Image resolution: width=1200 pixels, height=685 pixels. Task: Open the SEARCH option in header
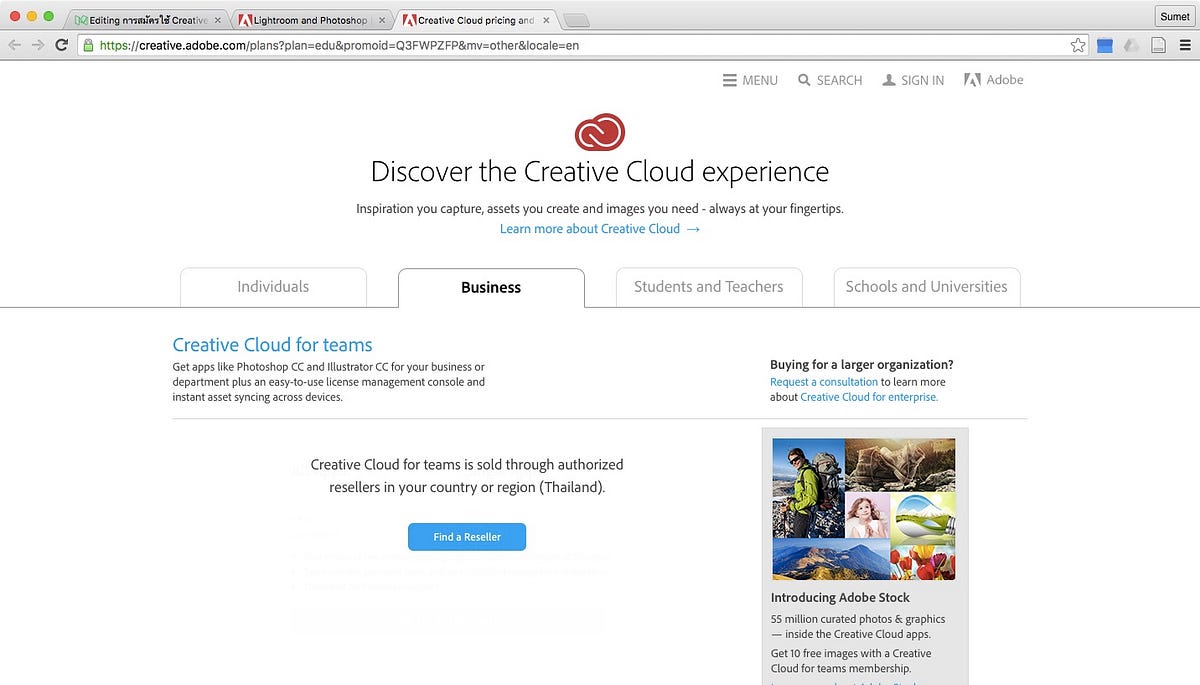click(x=830, y=80)
